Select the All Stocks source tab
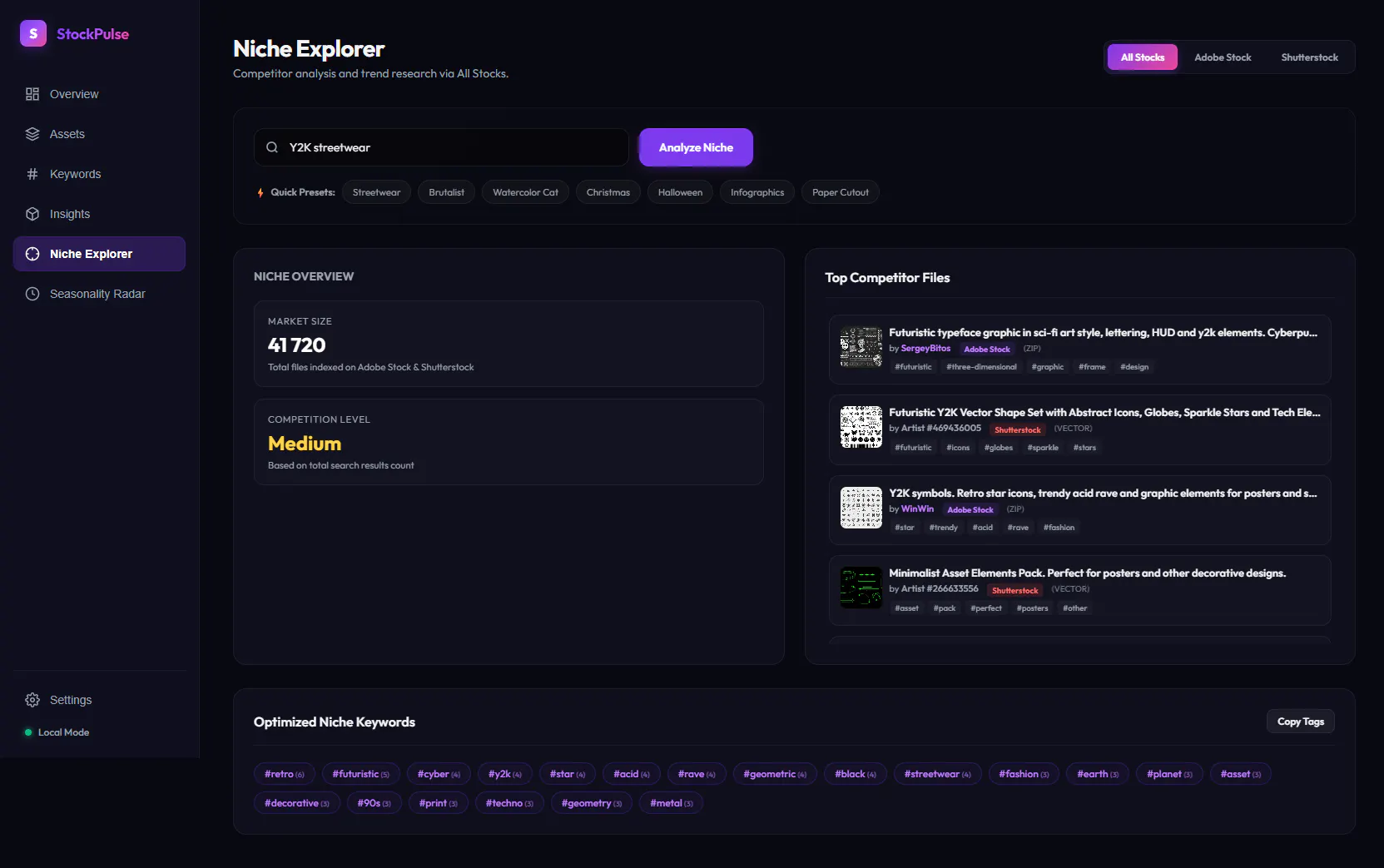Image resolution: width=1384 pixels, height=868 pixels. pos(1142,57)
